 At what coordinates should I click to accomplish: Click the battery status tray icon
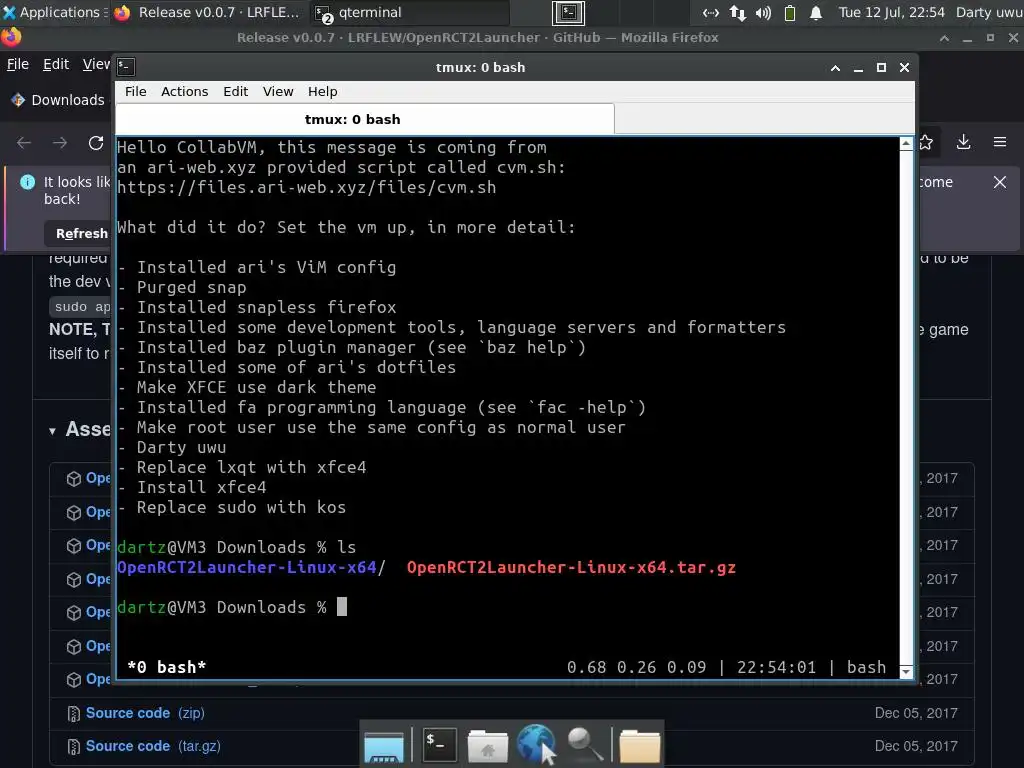[x=790, y=12]
